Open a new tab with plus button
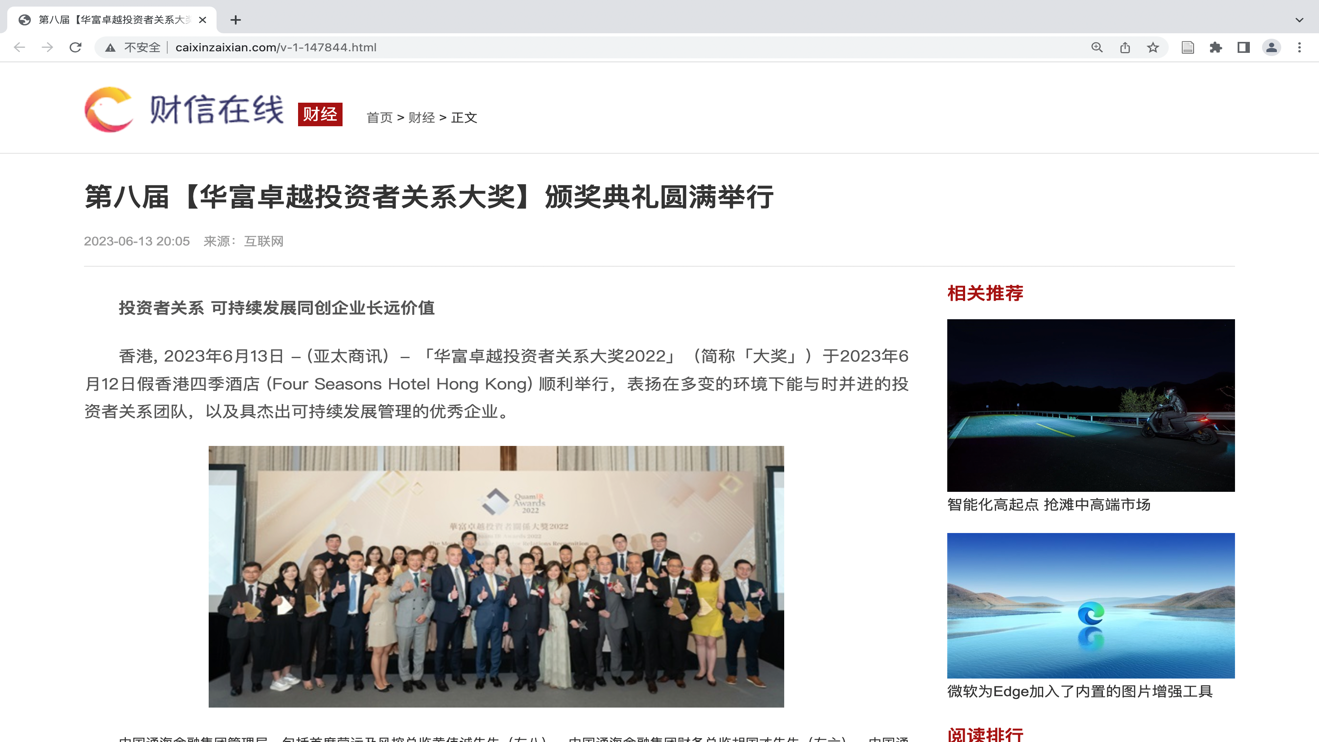 tap(236, 20)
